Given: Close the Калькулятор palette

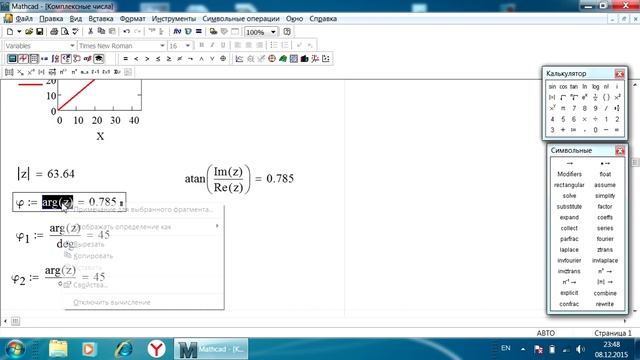Looking at the screenshot, I should click(x=619, y=73).
